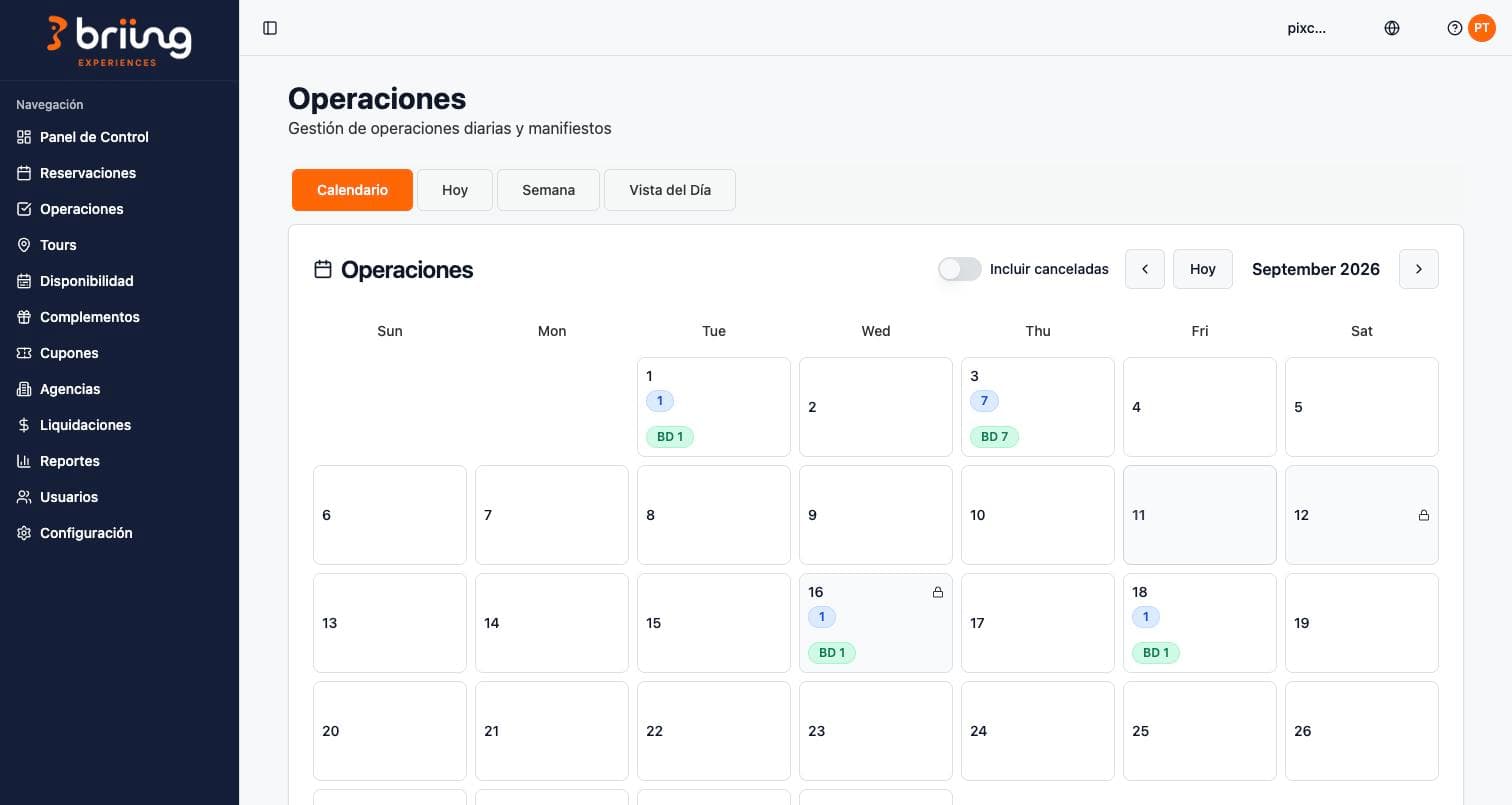Click the lock icon on day 16
1512x805 pixels.
click(x=937, y=592)
